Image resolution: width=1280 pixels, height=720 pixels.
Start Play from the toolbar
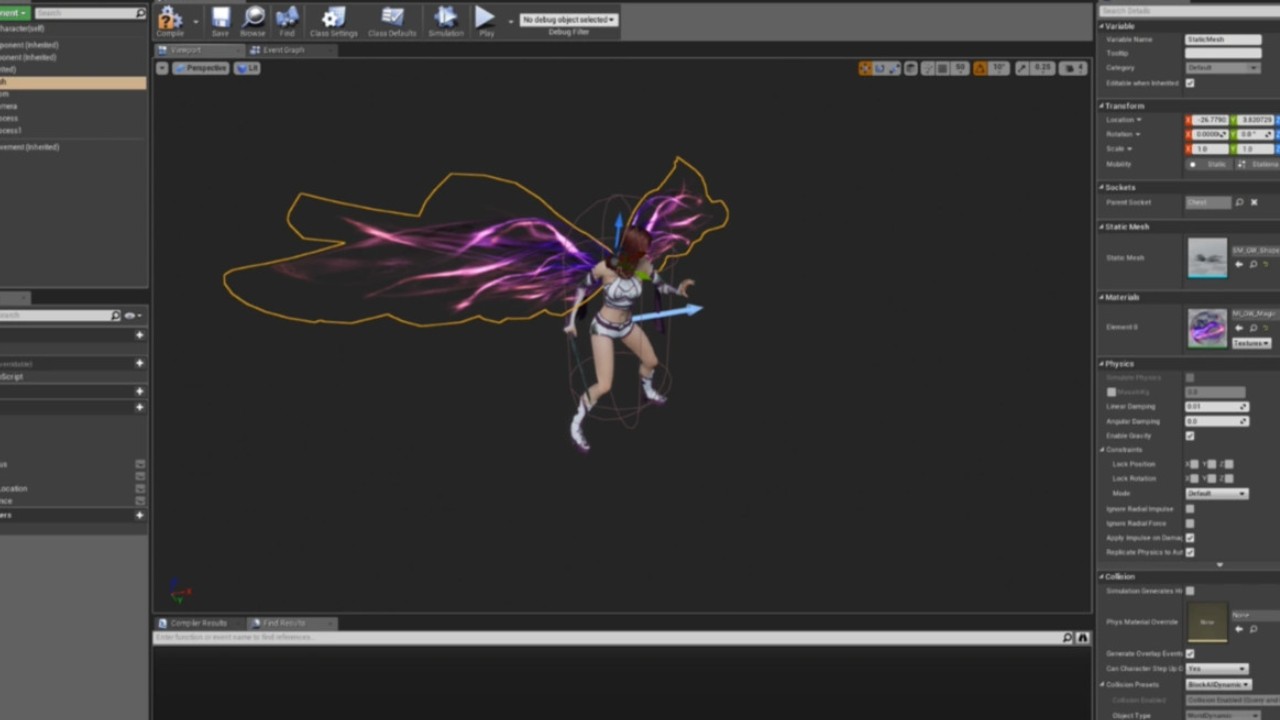[x=485, y=20]
